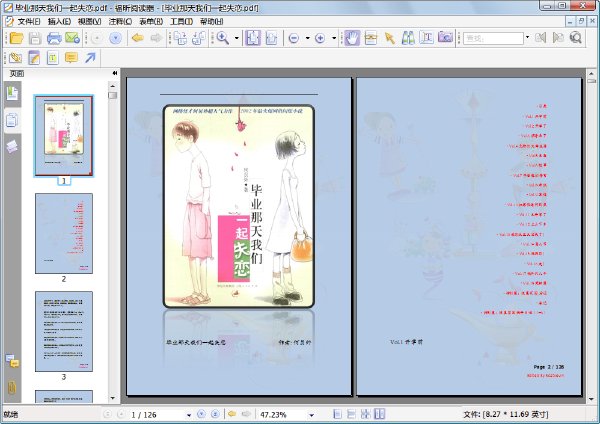Open the 文件(F) menu

coord(29,21)
